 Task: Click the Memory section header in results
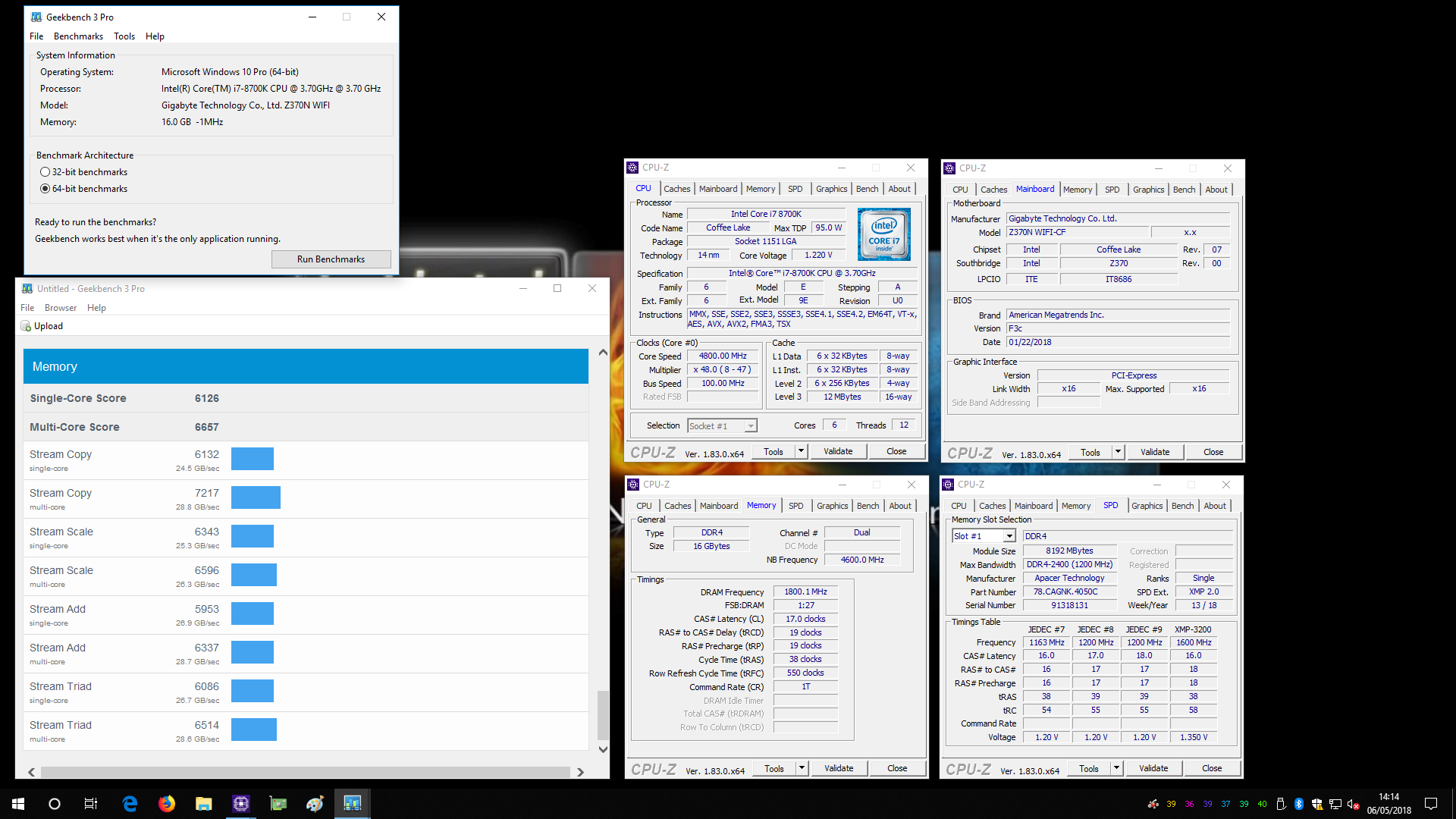[x=306, y=366]
